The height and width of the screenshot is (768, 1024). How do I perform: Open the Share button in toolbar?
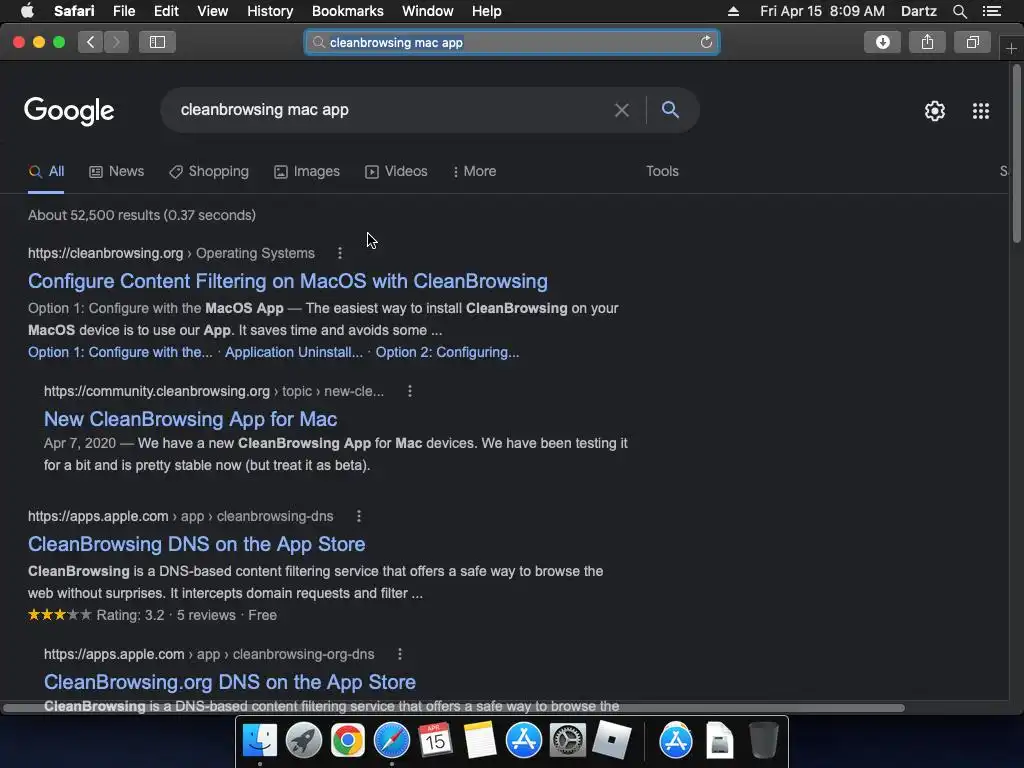(x=927, y=42)
